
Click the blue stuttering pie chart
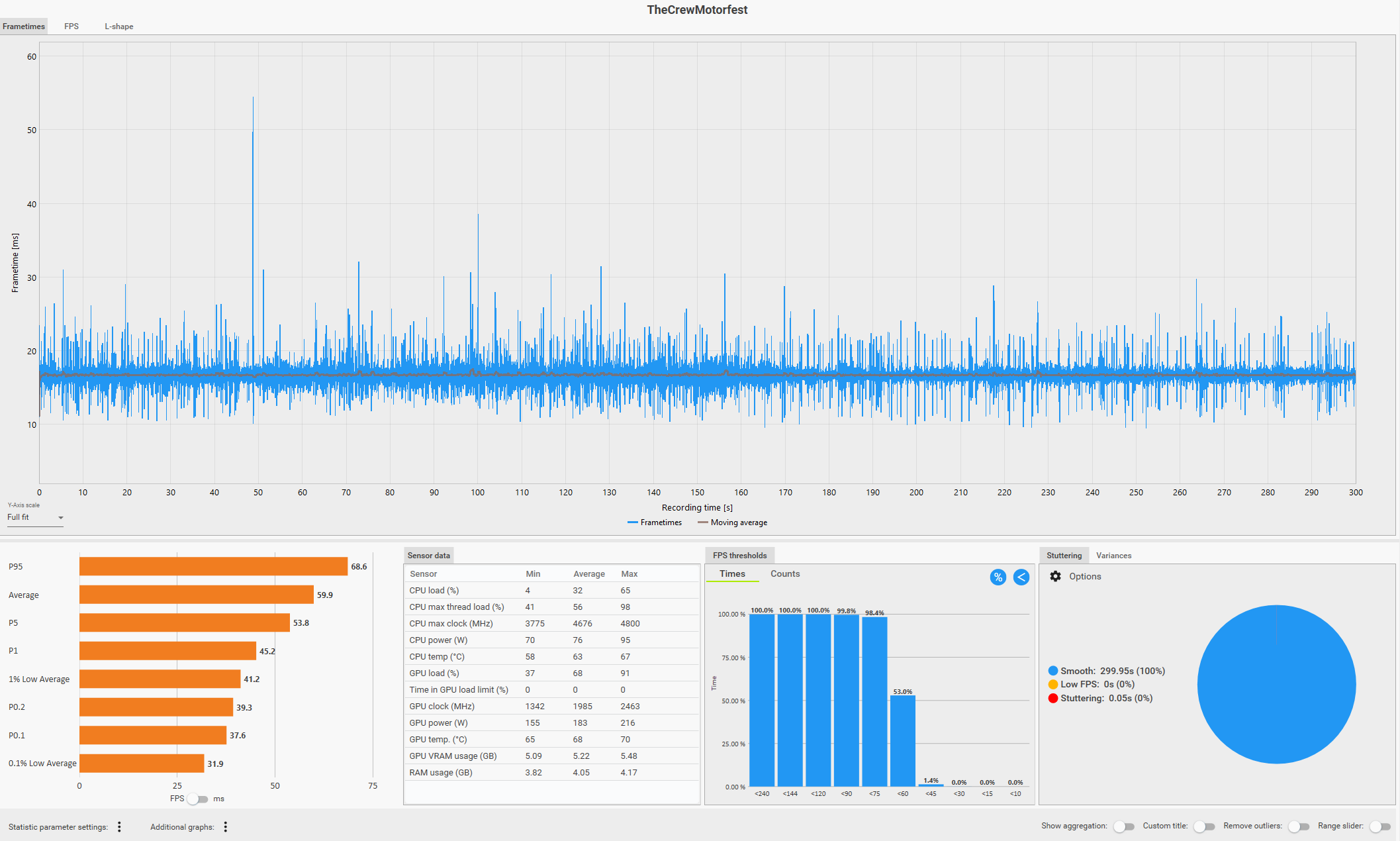[x=1276, y=684]
